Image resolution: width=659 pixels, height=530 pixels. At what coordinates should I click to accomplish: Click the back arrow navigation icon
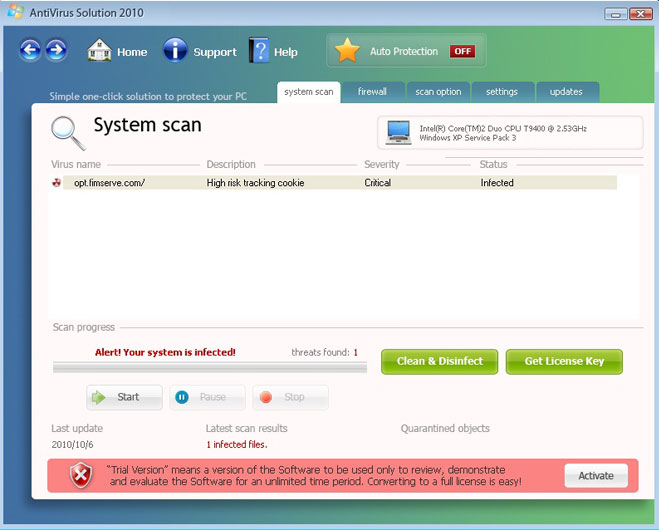click(30, 50)
